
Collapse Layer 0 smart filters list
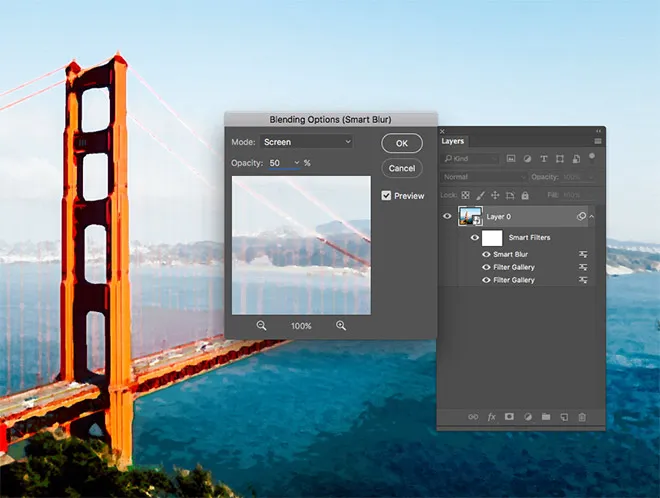592,216
